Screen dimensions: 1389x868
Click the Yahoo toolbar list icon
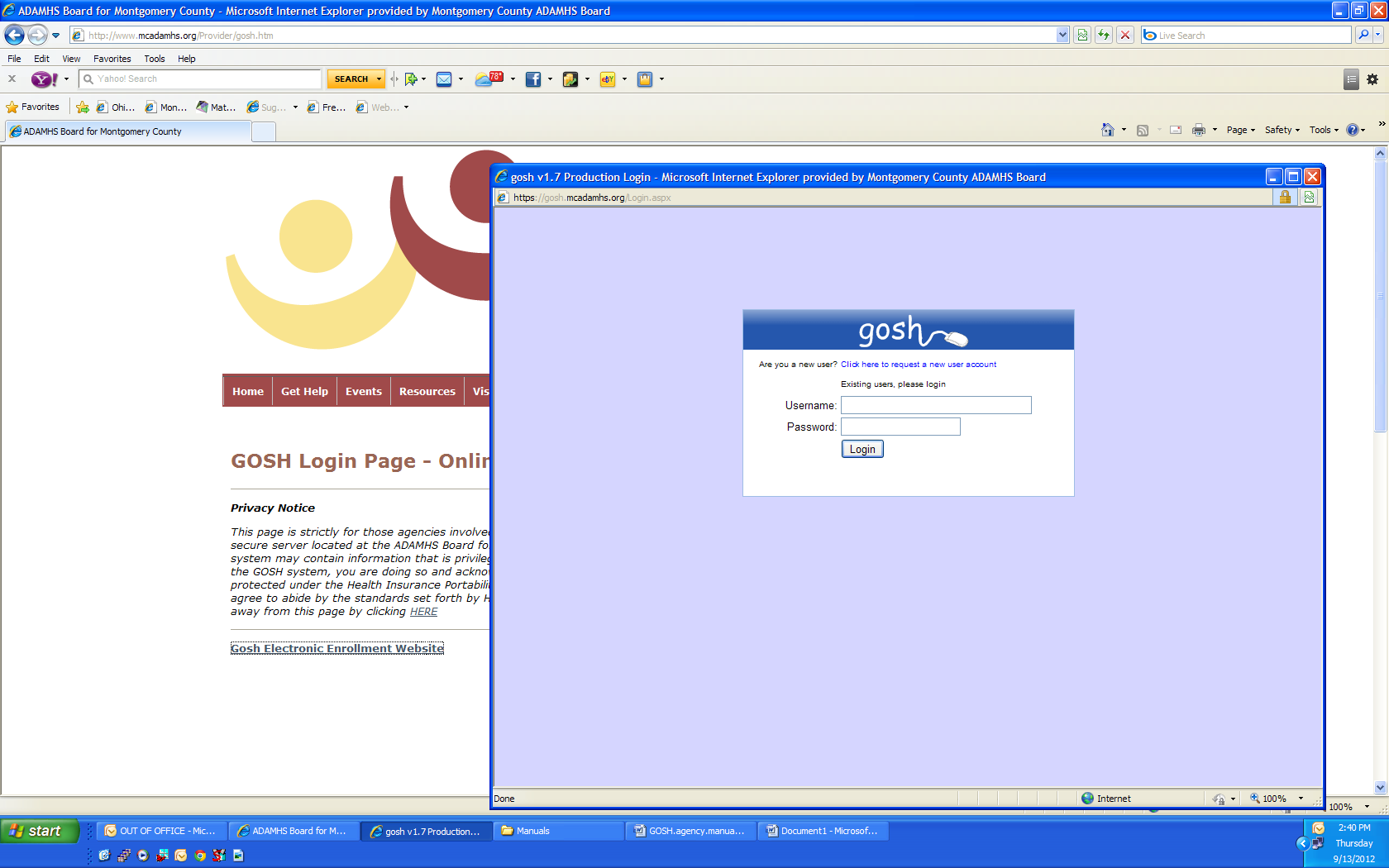click(1352, 79)
